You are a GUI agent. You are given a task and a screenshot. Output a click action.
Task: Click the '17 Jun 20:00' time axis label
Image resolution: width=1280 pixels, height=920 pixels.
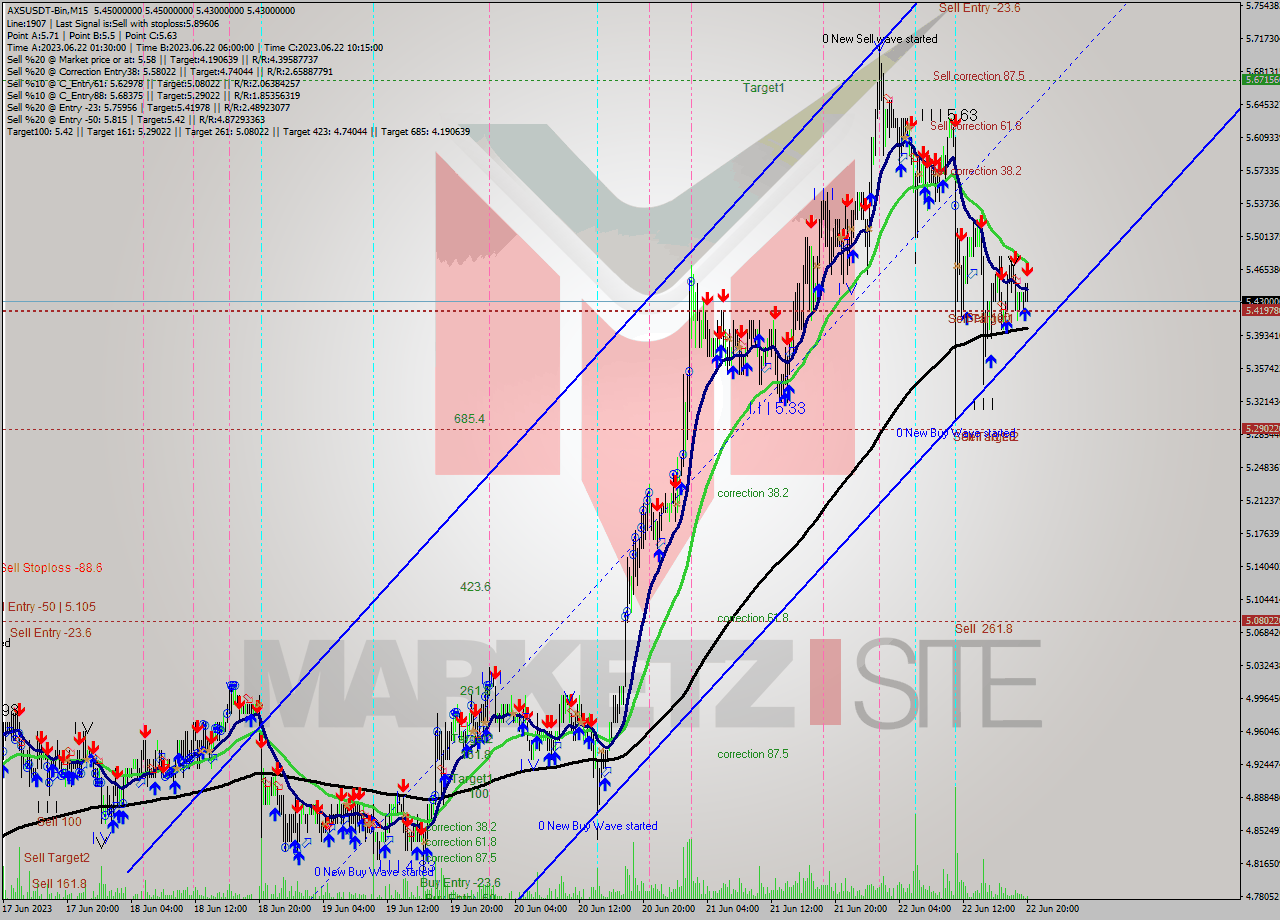coord(94,909)
